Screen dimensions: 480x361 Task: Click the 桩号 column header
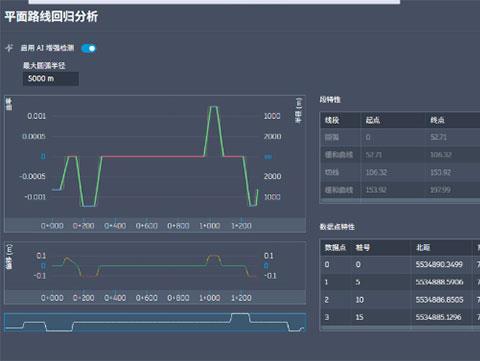(x=363, y=247)
